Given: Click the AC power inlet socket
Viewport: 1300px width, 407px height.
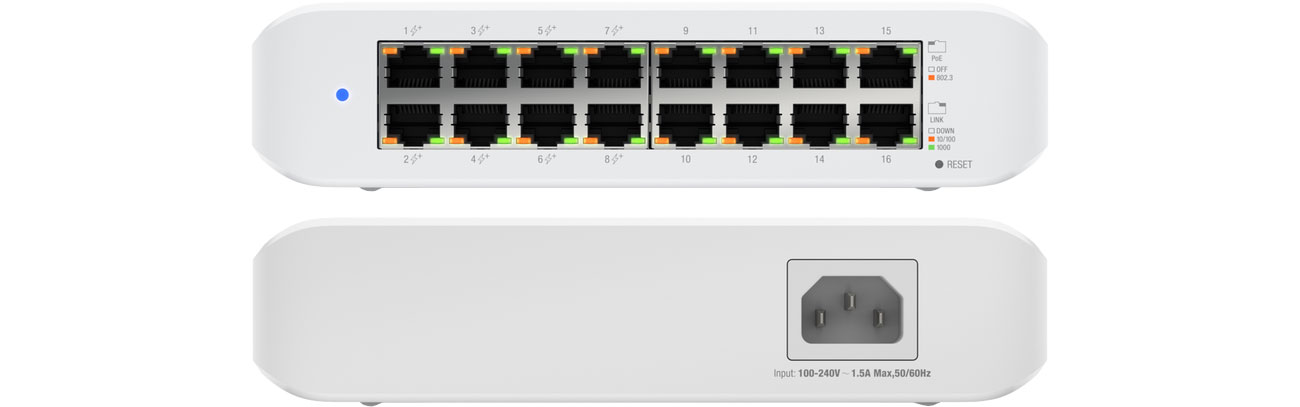Looking at the screenshot, I should pos(849,309).
